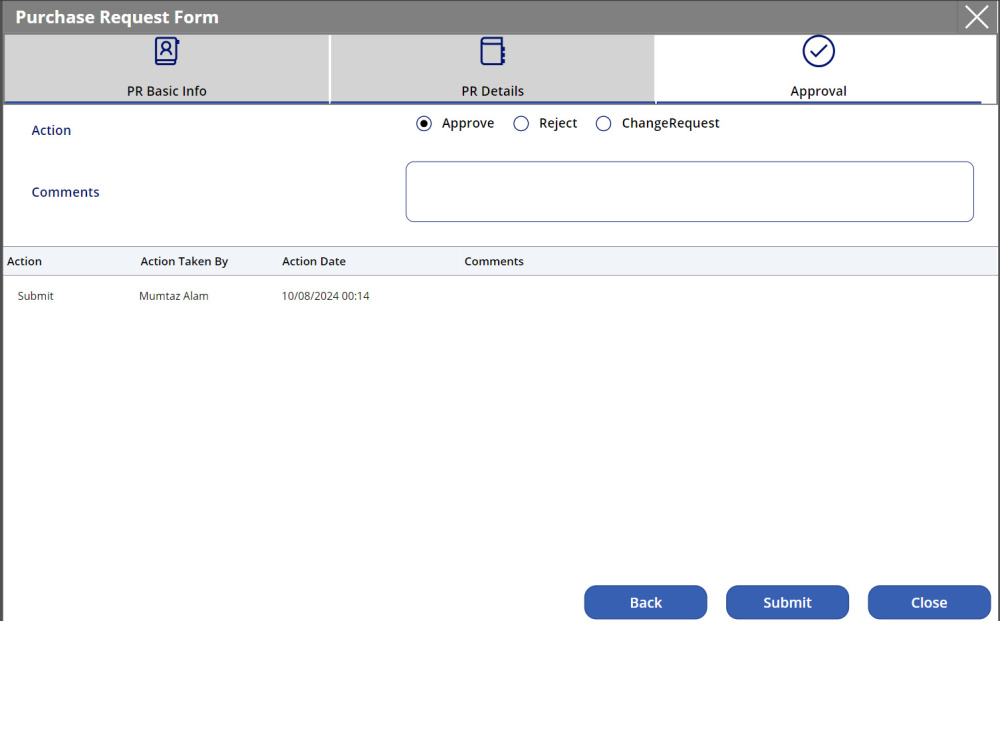This screenshot has width=1000, height=750.
Task: Select the Approve radio button
Action: pyautogui.click(x=424, y=123)
